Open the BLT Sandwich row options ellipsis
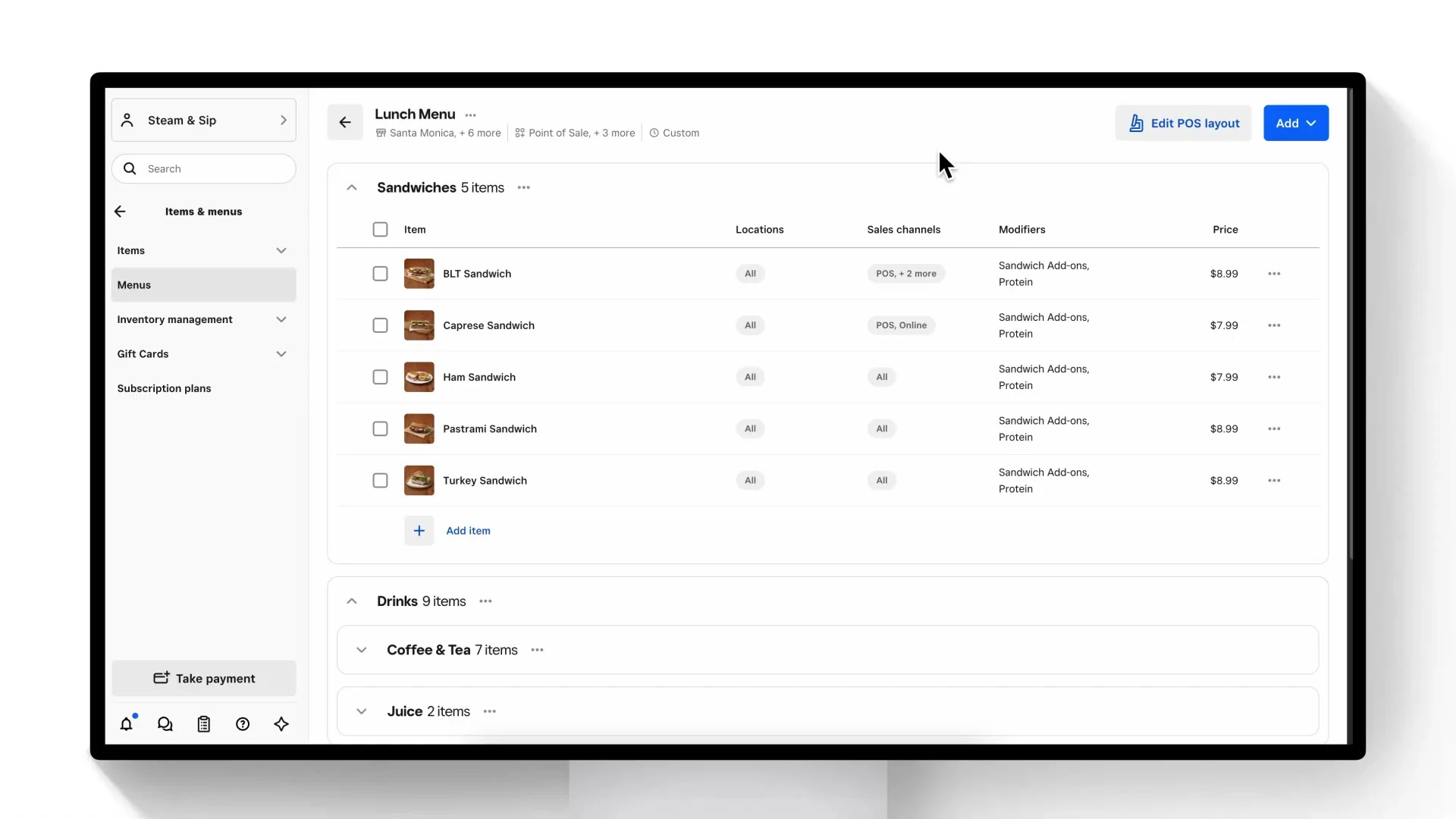Image resolution: width=1456 pixels, height=819 pixels. coord(1274,274)
